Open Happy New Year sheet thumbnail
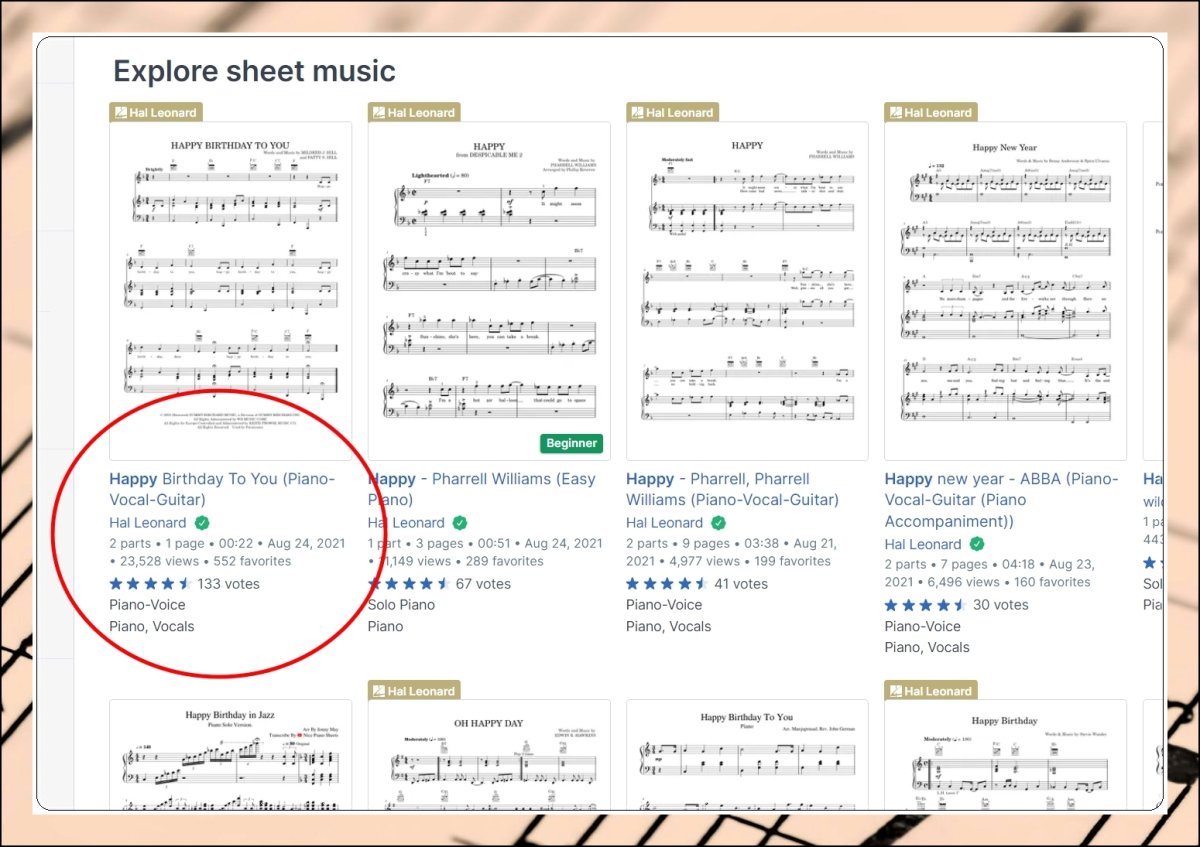 click(1005, 291)
